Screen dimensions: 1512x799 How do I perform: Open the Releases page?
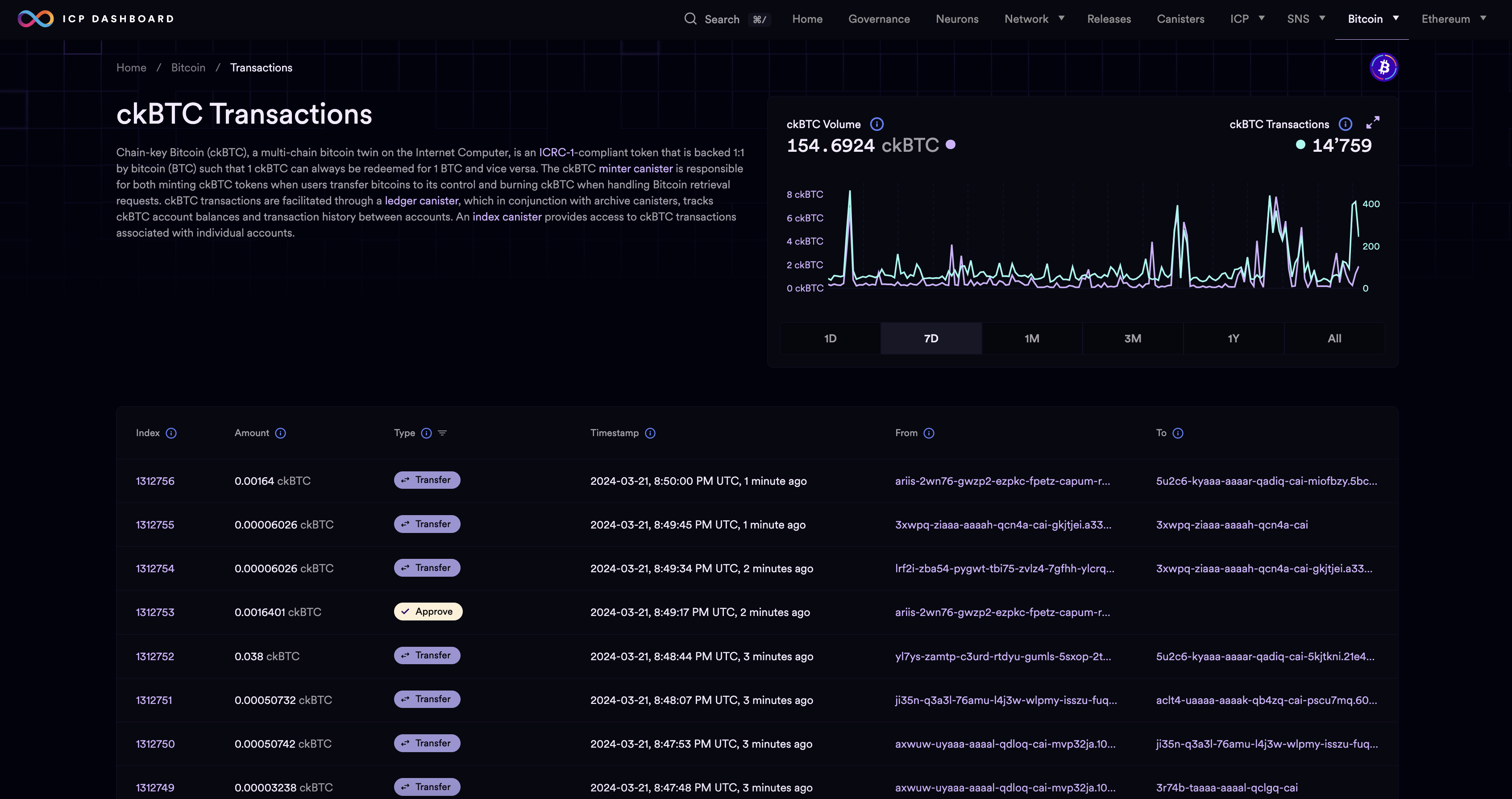click(x=1109, y=19)
